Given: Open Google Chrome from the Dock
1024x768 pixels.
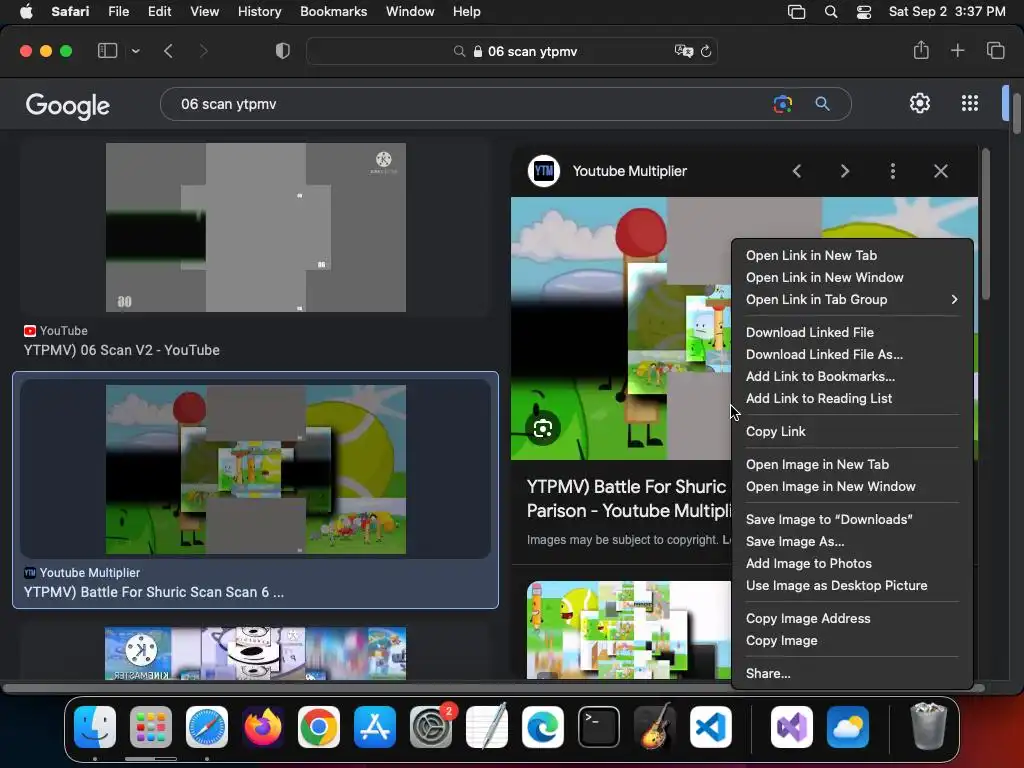Looking at the screenshot, I should 319,727.
